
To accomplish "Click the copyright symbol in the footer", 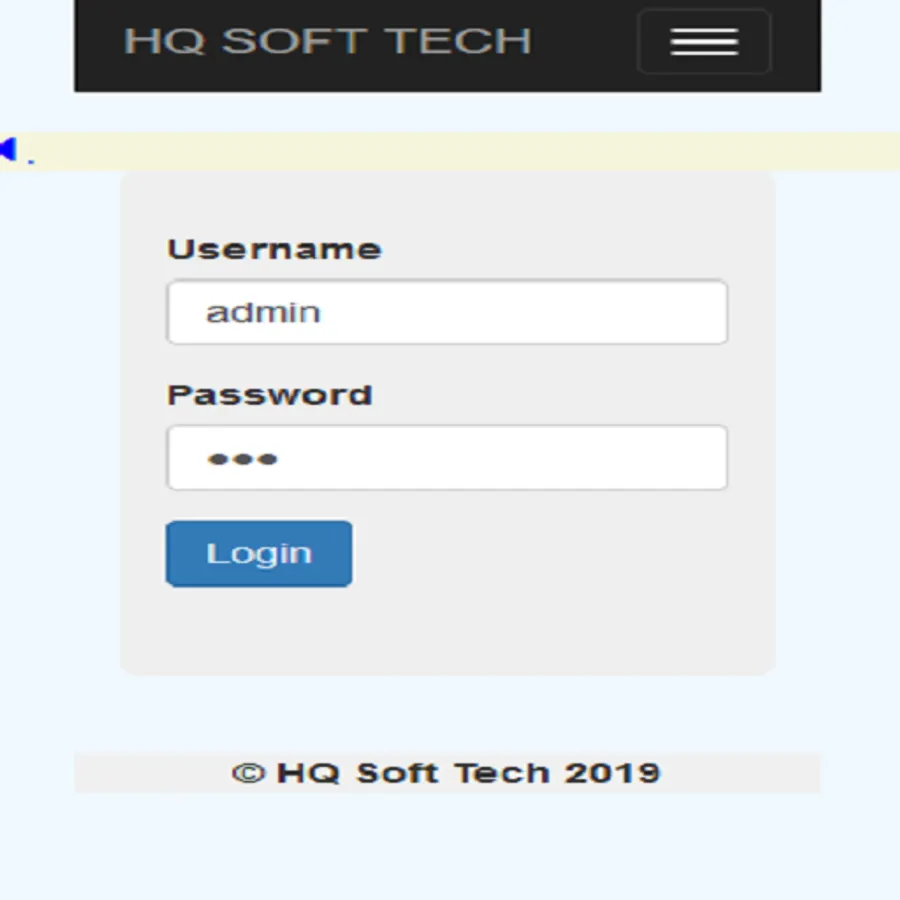I will (x=249, y=773).
